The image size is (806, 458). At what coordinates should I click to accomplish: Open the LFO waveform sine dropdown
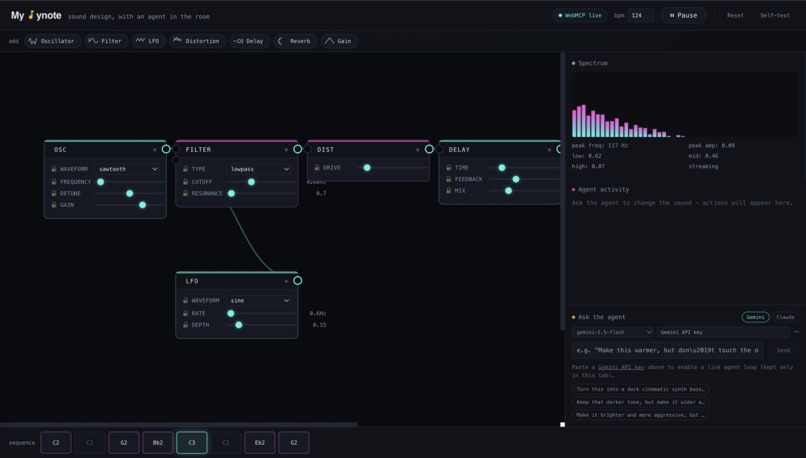point(260,300)
